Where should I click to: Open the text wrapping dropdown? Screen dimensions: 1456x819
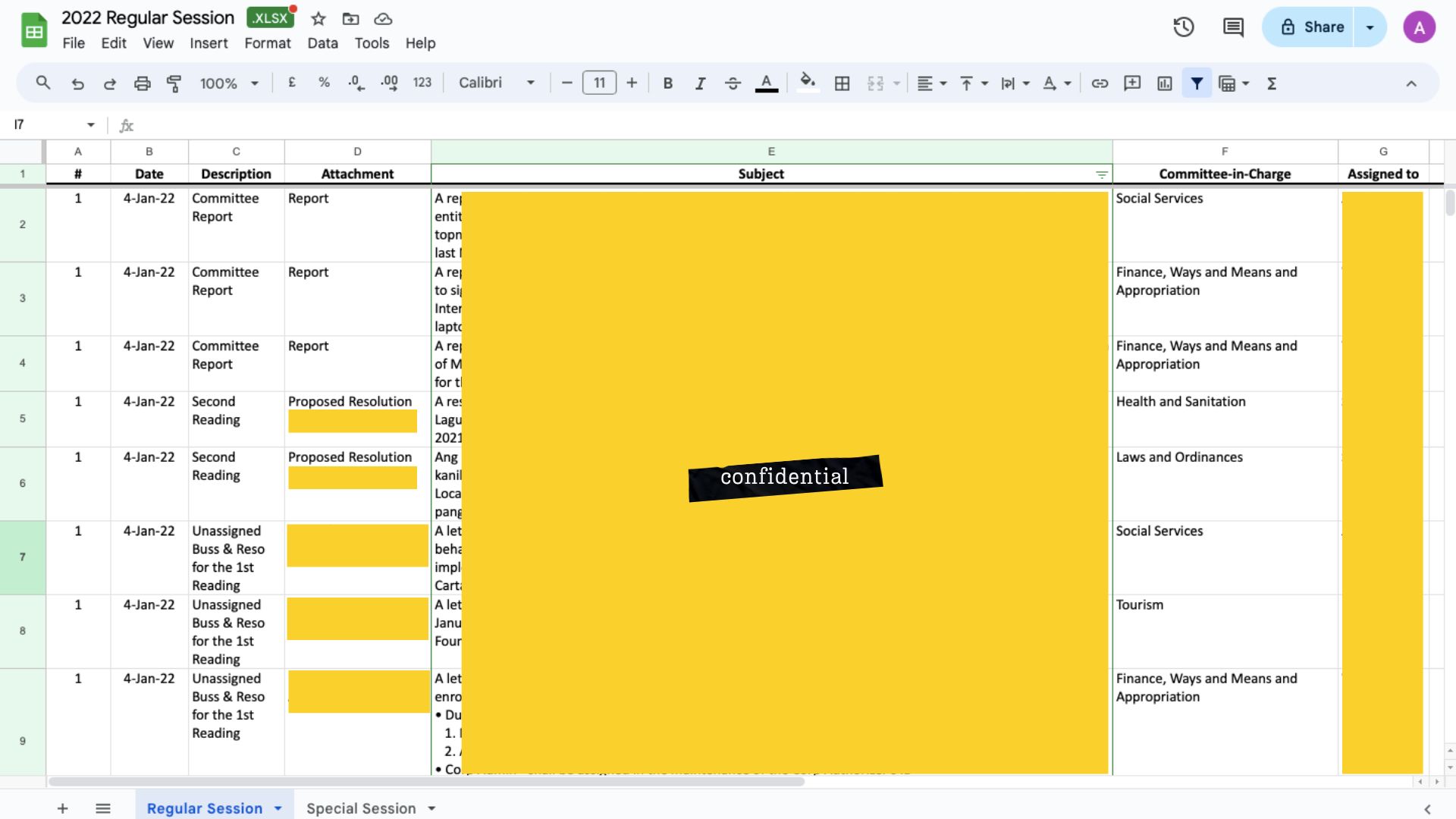[1015, 83]
